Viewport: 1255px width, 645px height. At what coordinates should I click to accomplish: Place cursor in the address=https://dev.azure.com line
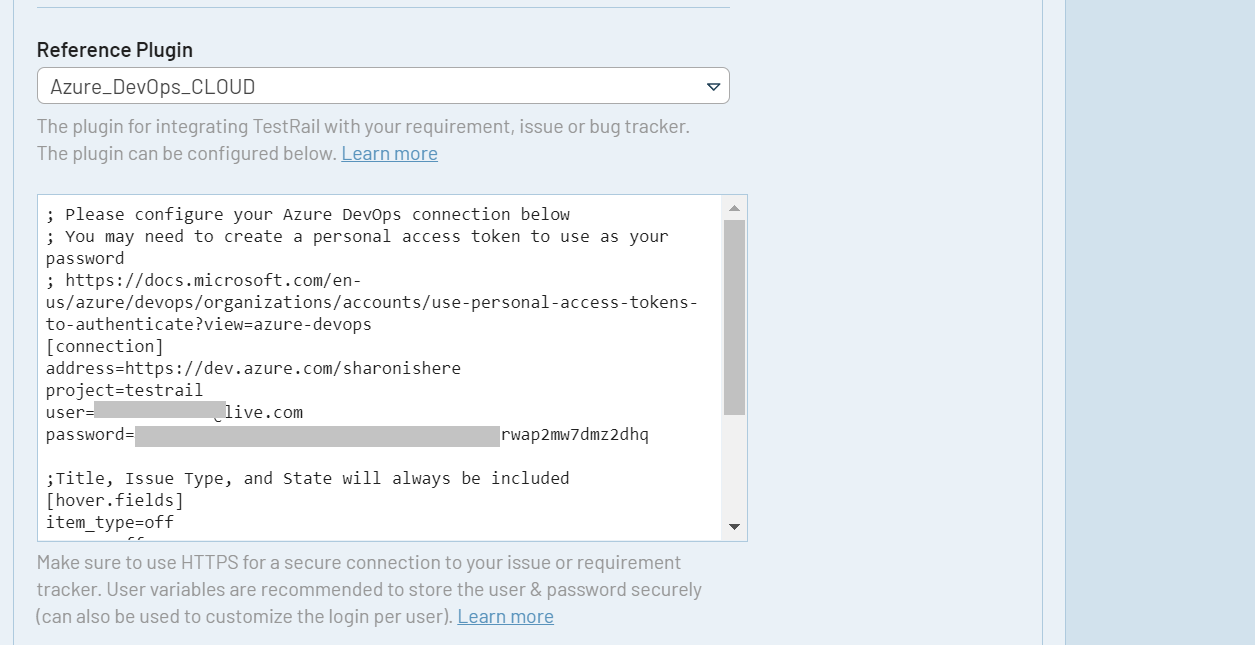[253, 368]
